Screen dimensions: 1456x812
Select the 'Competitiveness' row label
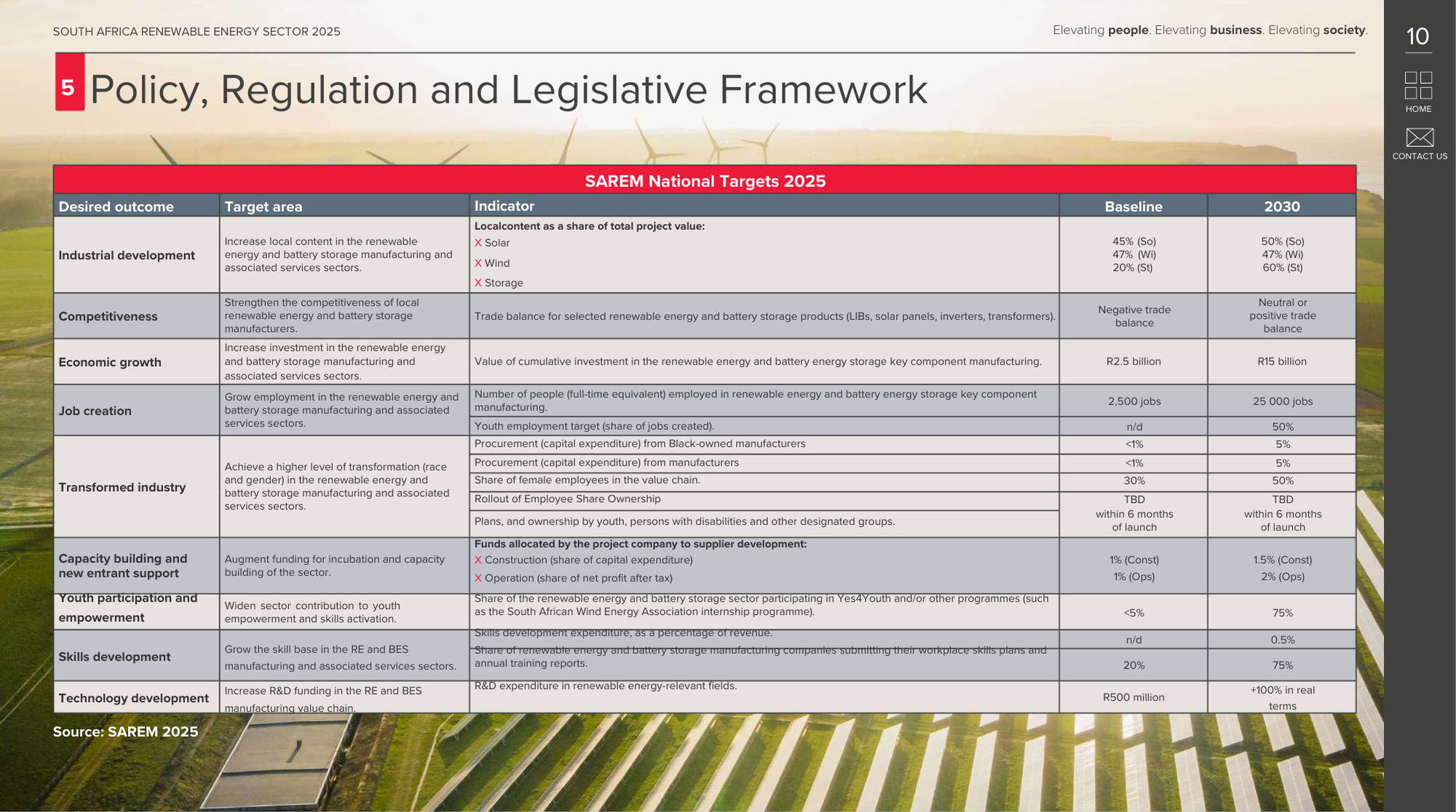pyautogui.click(x=108, y=317)
